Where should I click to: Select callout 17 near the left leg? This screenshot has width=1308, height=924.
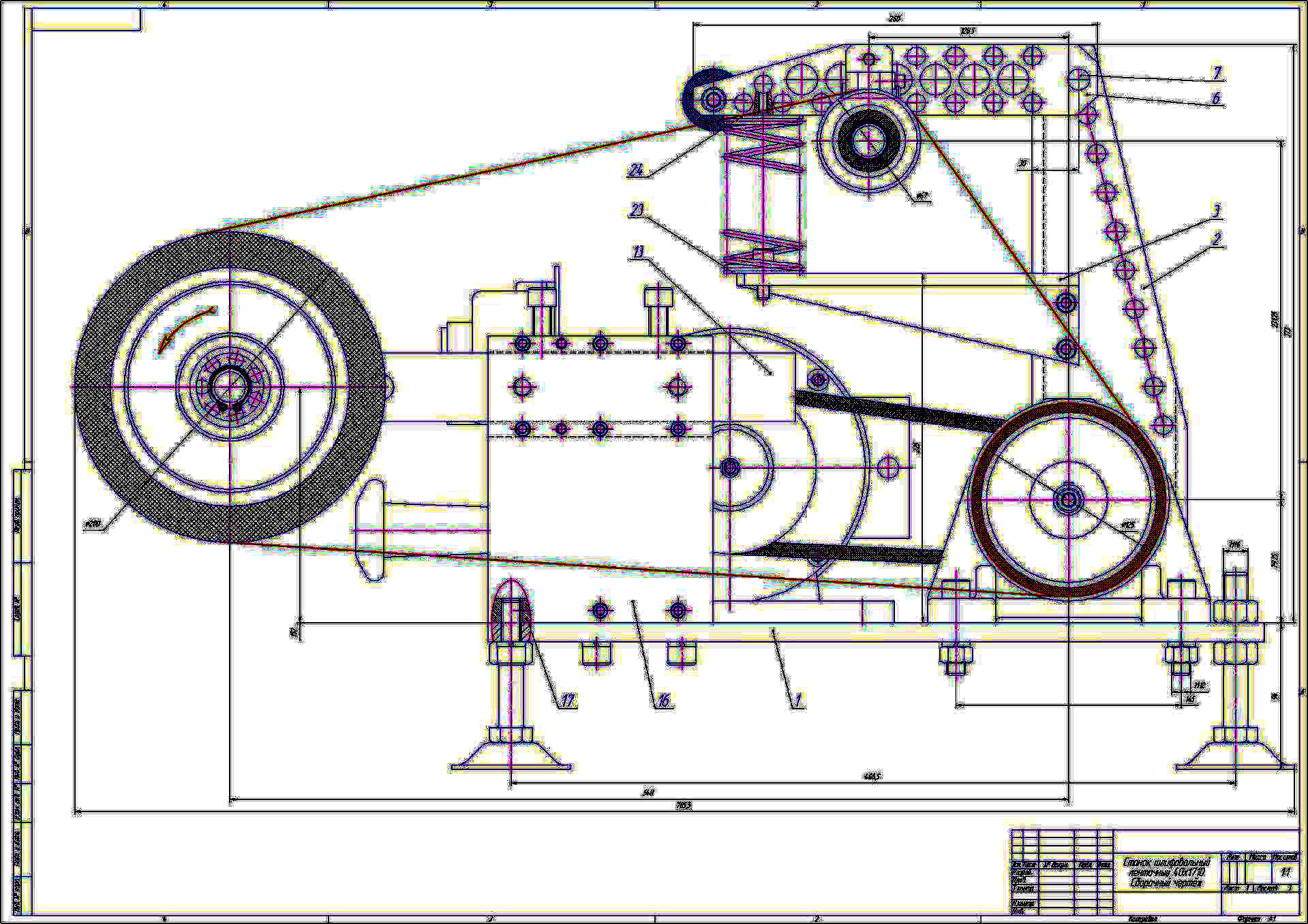(568, 700)
